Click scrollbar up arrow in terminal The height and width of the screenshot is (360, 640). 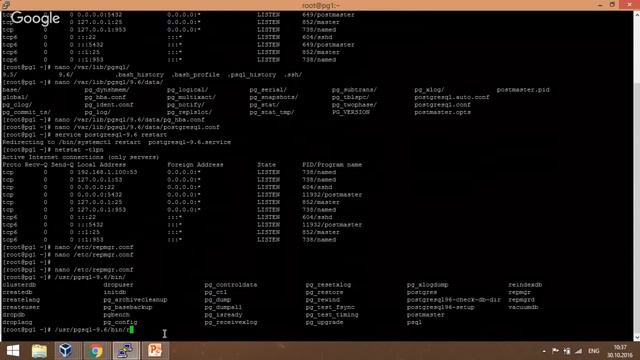click(636, 14)
